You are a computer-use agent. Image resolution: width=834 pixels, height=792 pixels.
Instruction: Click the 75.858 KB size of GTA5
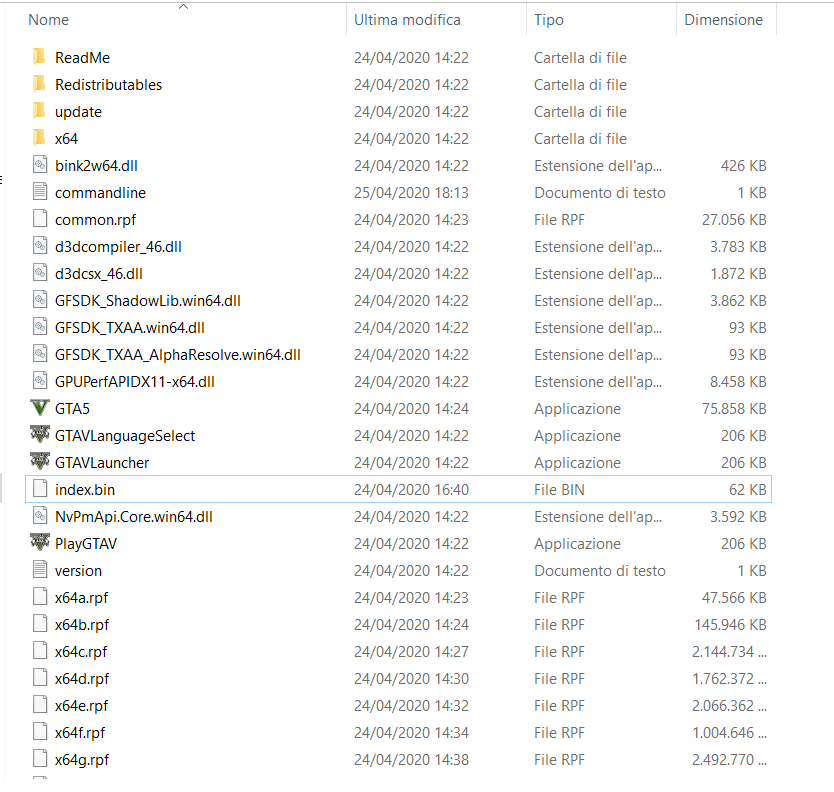[x=734, y=408]
